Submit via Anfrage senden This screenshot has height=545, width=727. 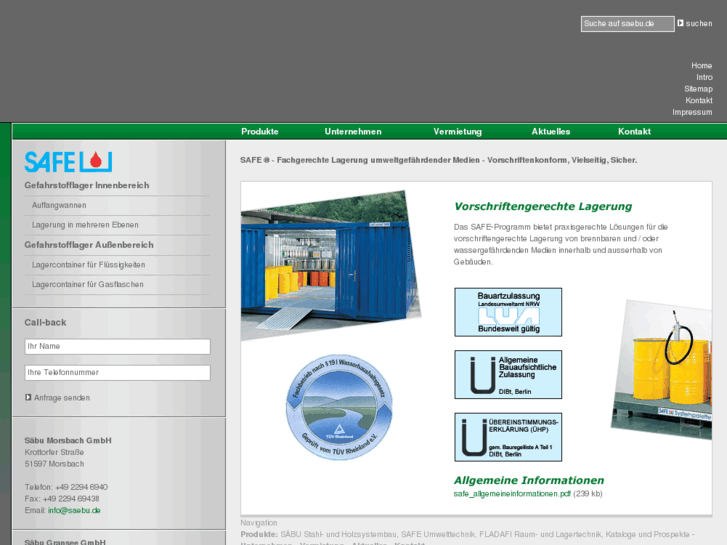click(x=62, y=398)
